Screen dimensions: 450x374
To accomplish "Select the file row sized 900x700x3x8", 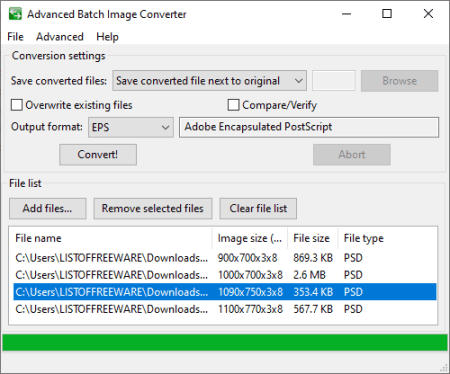I will [x=225, y=258].
